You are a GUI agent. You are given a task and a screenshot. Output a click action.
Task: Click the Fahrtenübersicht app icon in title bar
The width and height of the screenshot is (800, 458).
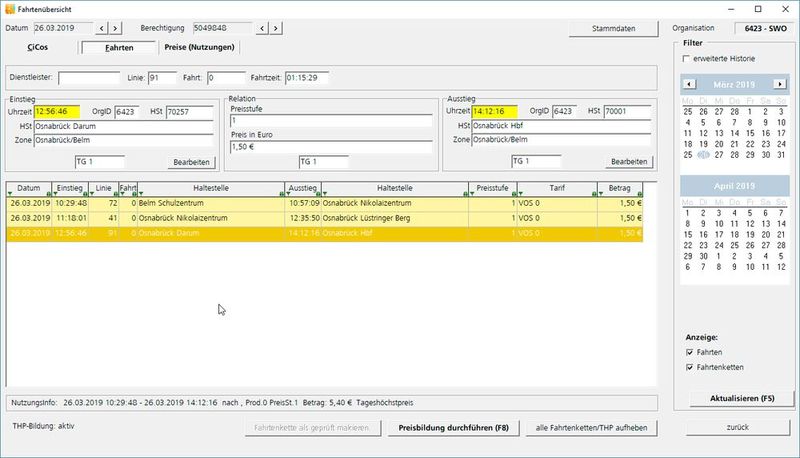click(10, 8)
